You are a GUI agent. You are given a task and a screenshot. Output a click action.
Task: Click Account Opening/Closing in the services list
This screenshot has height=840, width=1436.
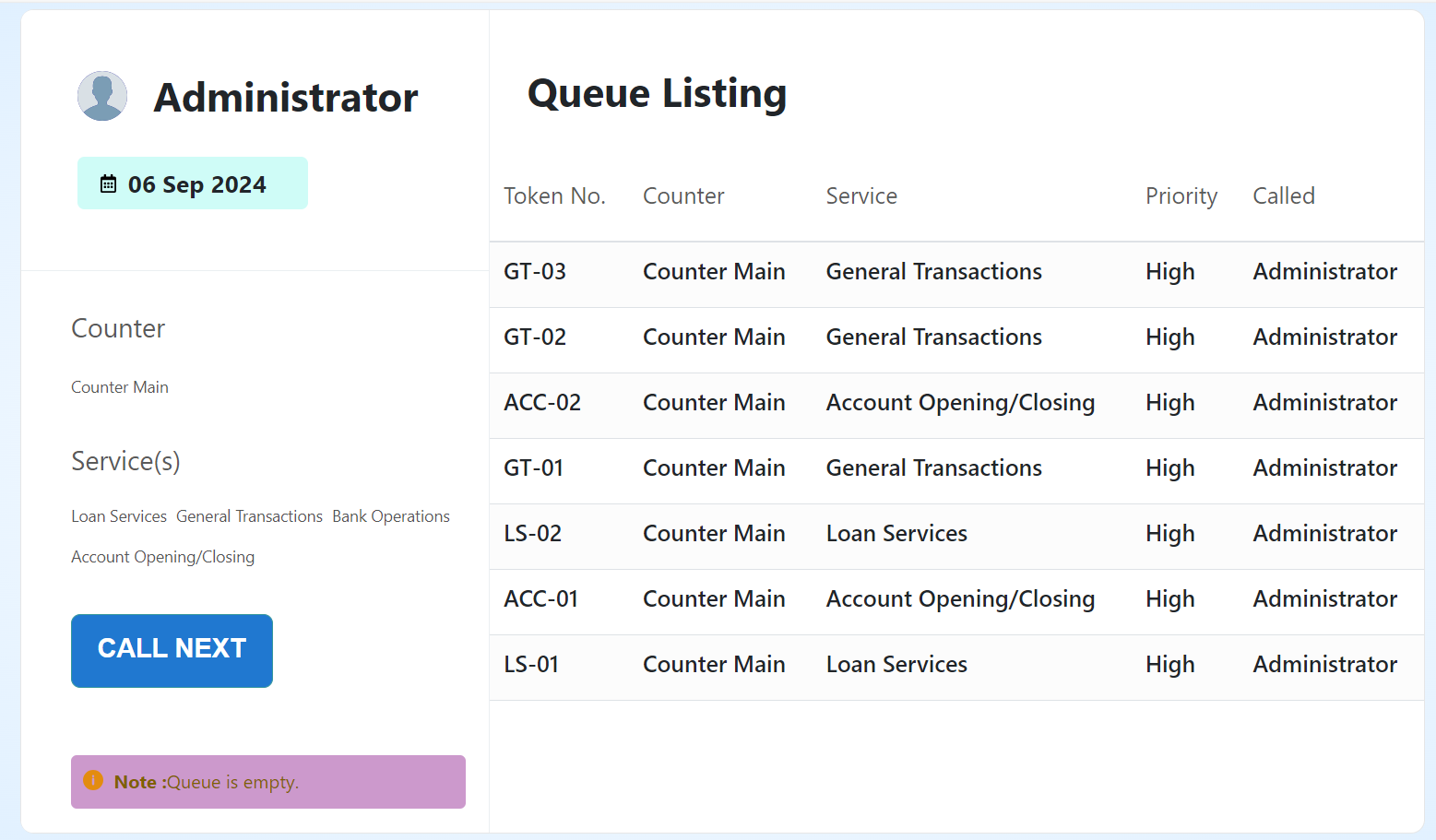pyautogui.click(x=163, y=557)
